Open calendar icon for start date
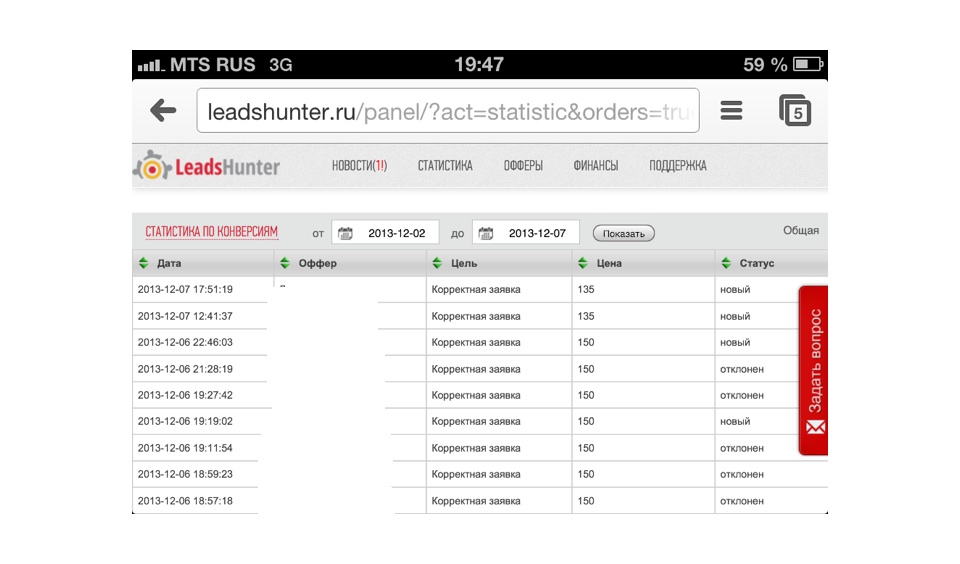The width and height of the screenshot is (960, 564). 345,233
